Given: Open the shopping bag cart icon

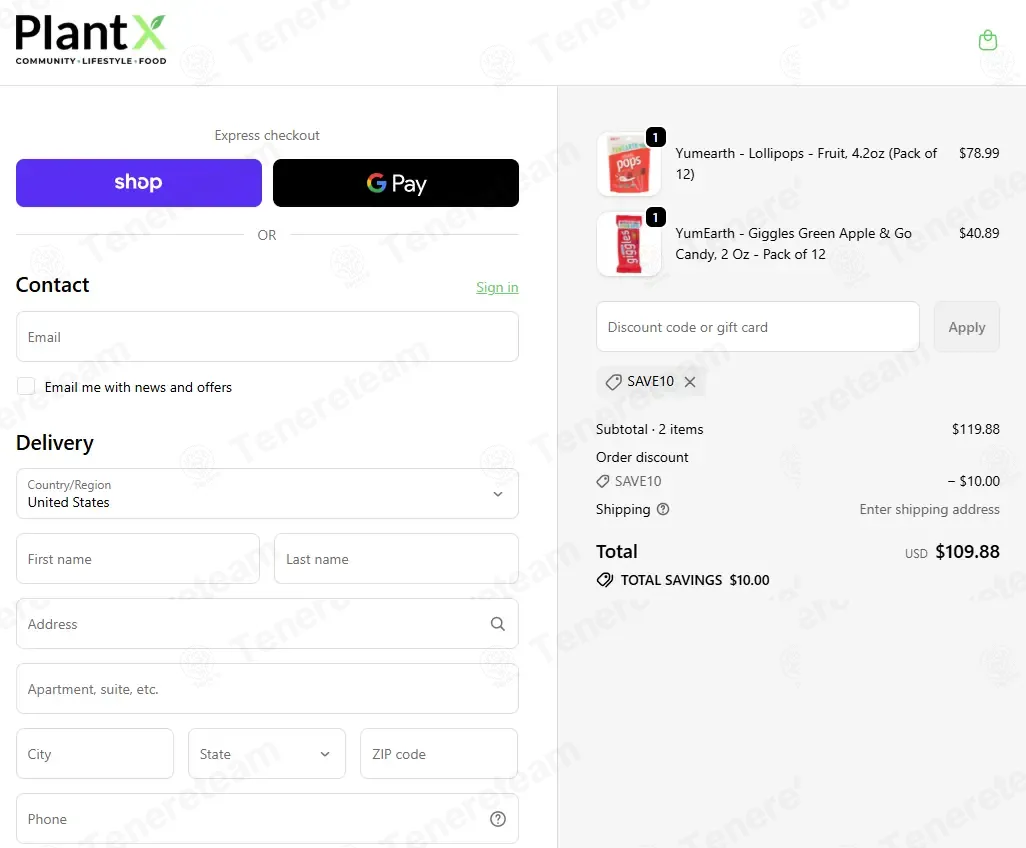Looking at the screenshot, I should [987, 41].
